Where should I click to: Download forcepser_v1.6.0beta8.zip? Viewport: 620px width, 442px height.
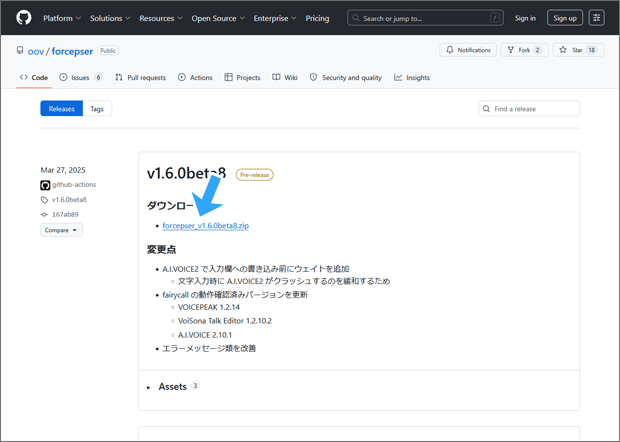(x=205, y=226)
